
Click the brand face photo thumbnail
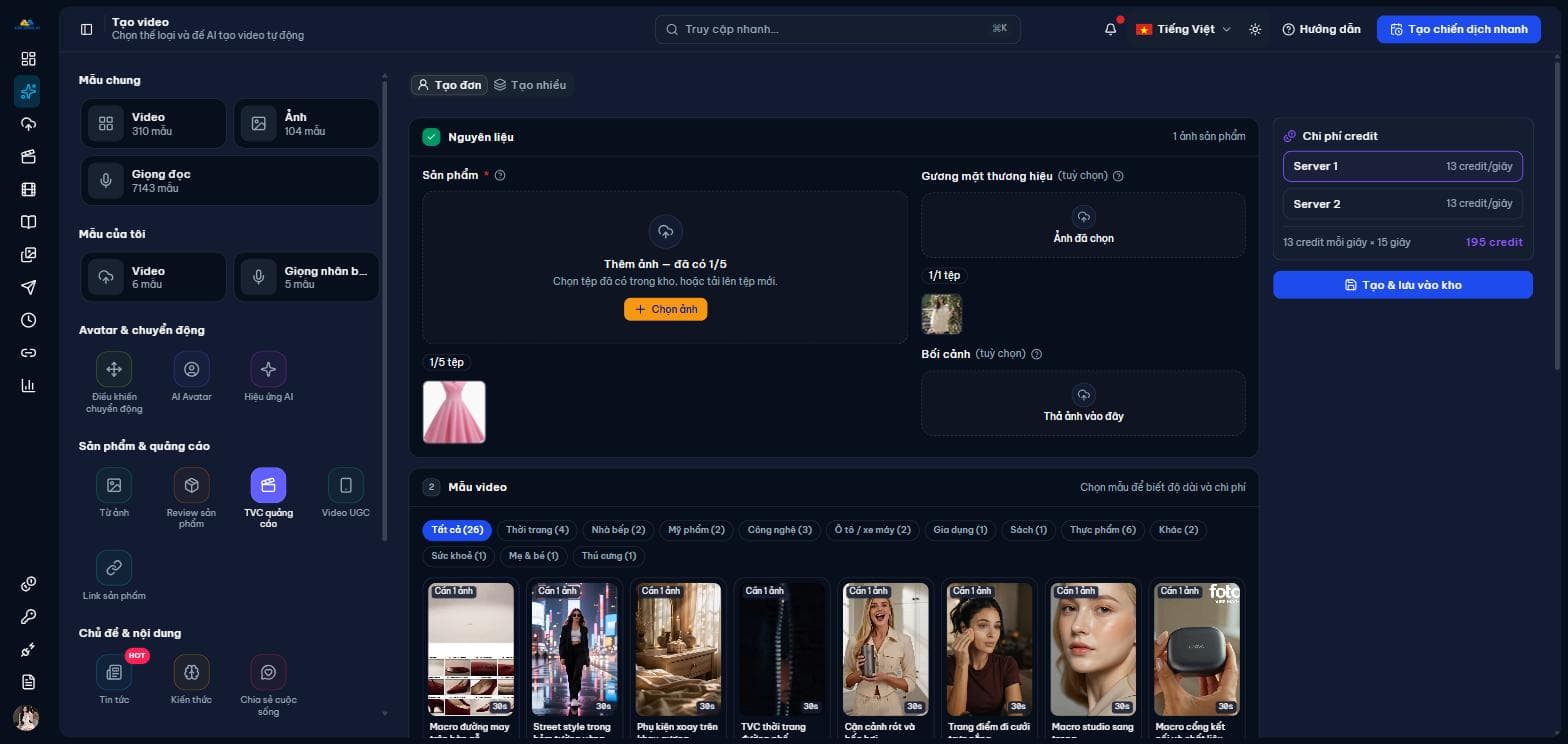pos(941,314)
